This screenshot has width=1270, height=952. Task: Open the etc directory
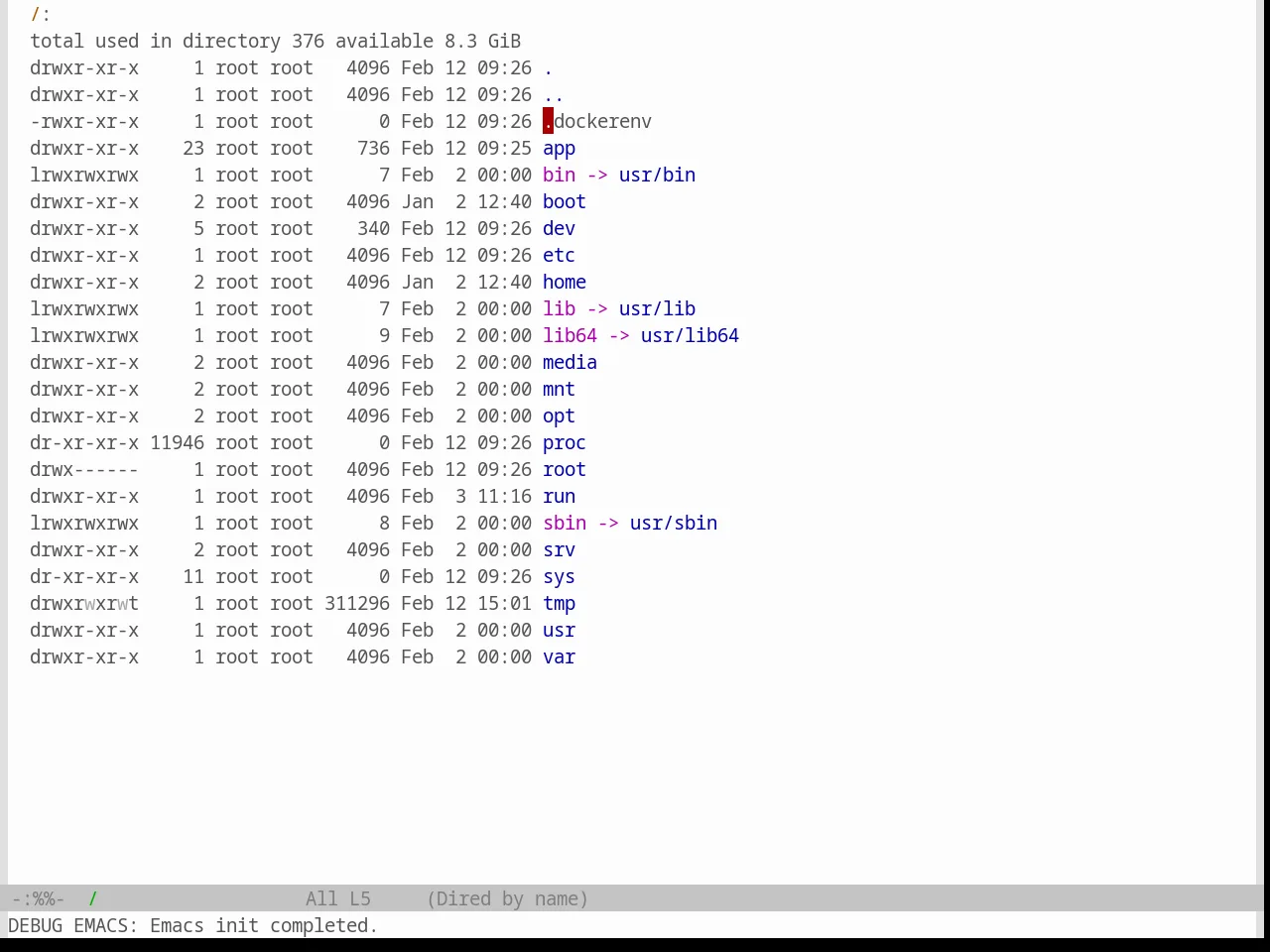coord(559,256)
